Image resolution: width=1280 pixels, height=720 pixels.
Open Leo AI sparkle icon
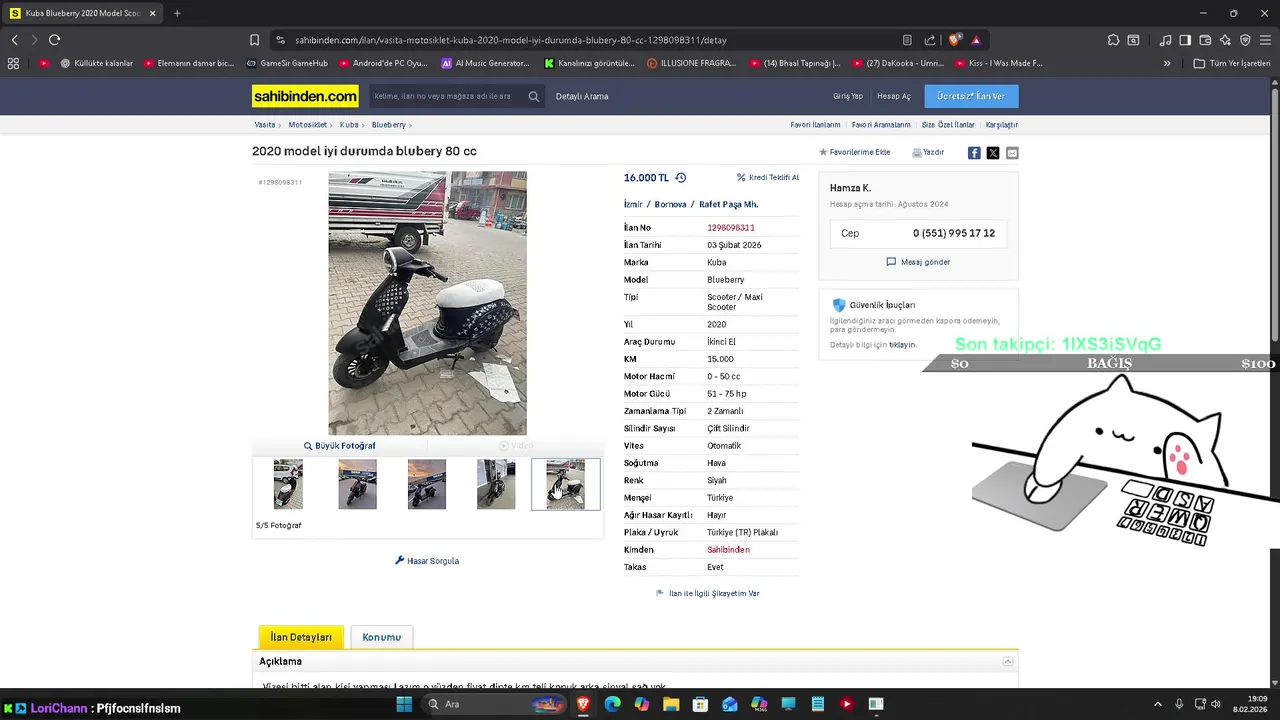[1225, 40]
